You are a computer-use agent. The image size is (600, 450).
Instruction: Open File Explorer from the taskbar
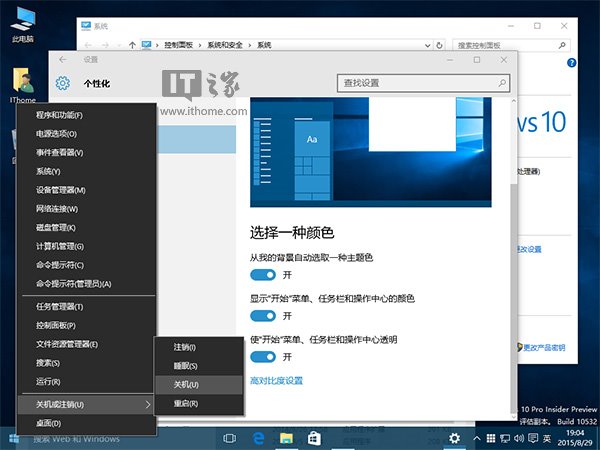coord(286,438)
